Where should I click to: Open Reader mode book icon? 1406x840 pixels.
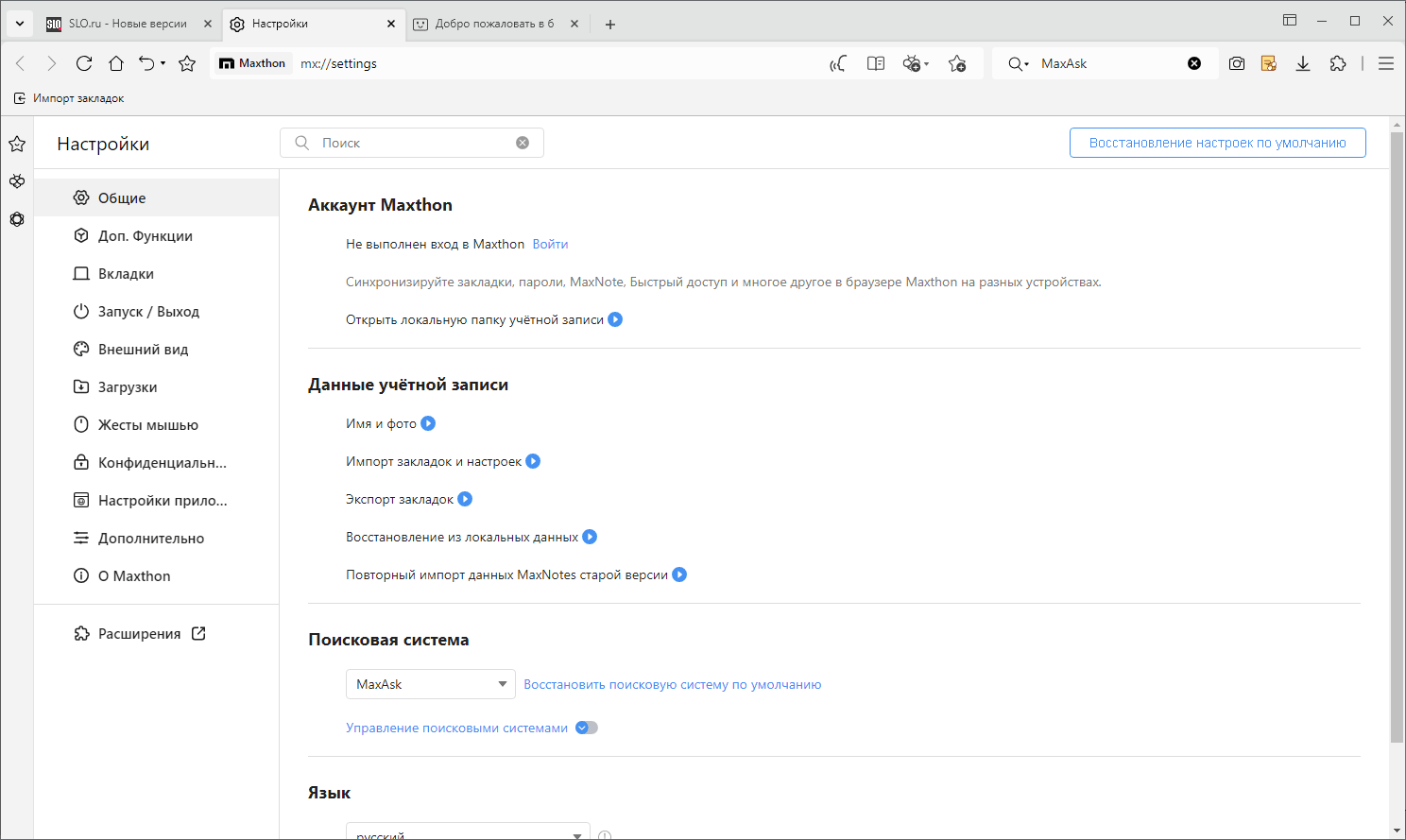(876, 63)
